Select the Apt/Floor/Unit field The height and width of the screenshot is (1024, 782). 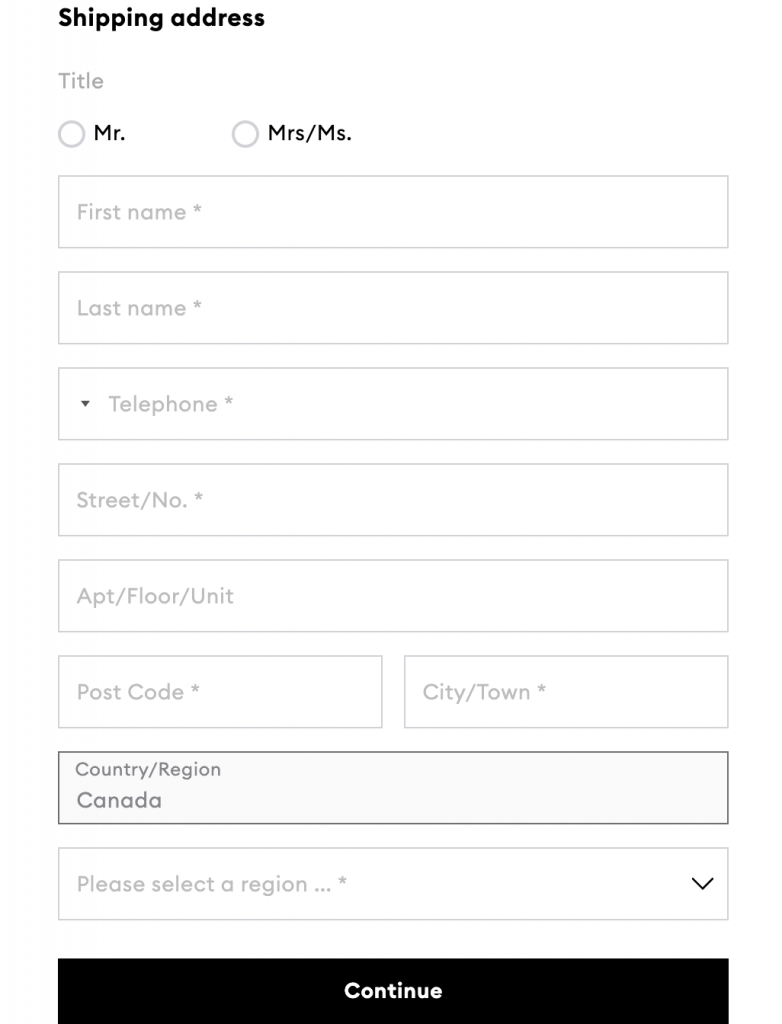click(393, 596)
